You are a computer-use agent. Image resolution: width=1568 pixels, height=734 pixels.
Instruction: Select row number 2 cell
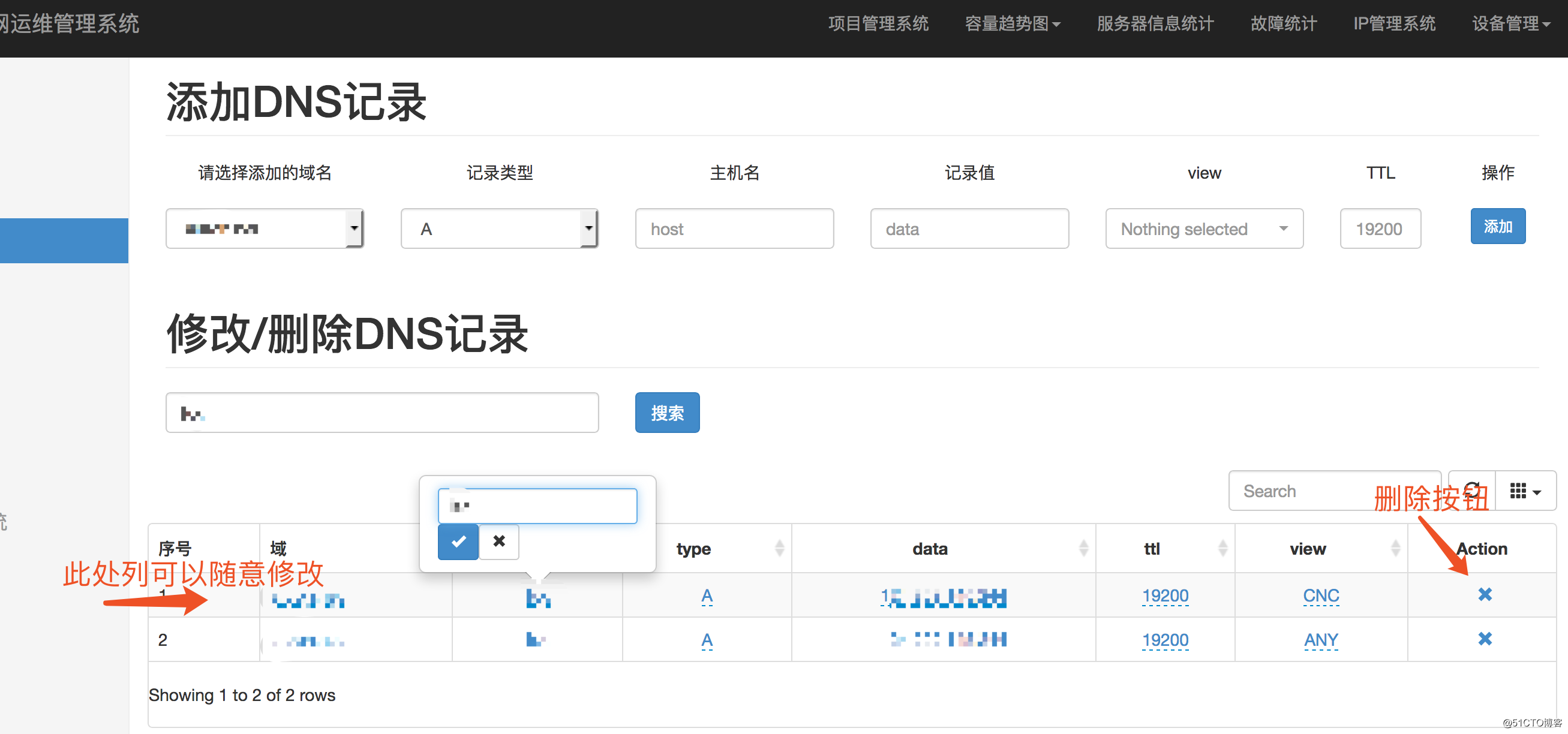204,640
